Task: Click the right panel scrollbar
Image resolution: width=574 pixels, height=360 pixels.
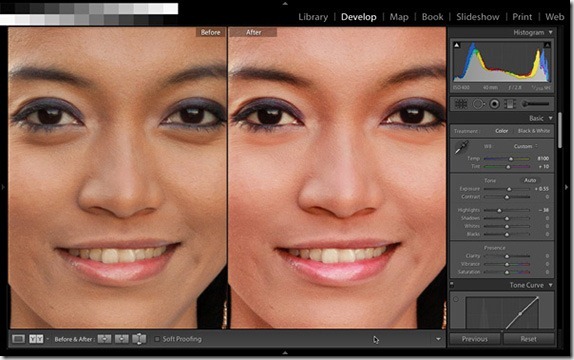Action: tap(560, 130)
